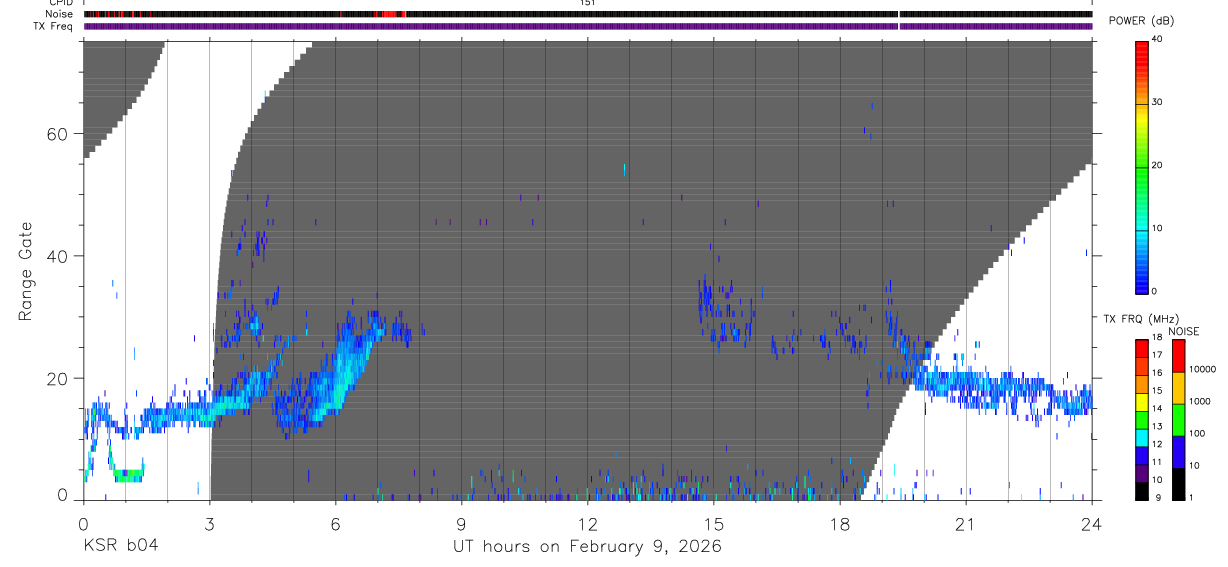Click the x-axis title 'UT hours on February 9, 2026'

coord(586,546)
